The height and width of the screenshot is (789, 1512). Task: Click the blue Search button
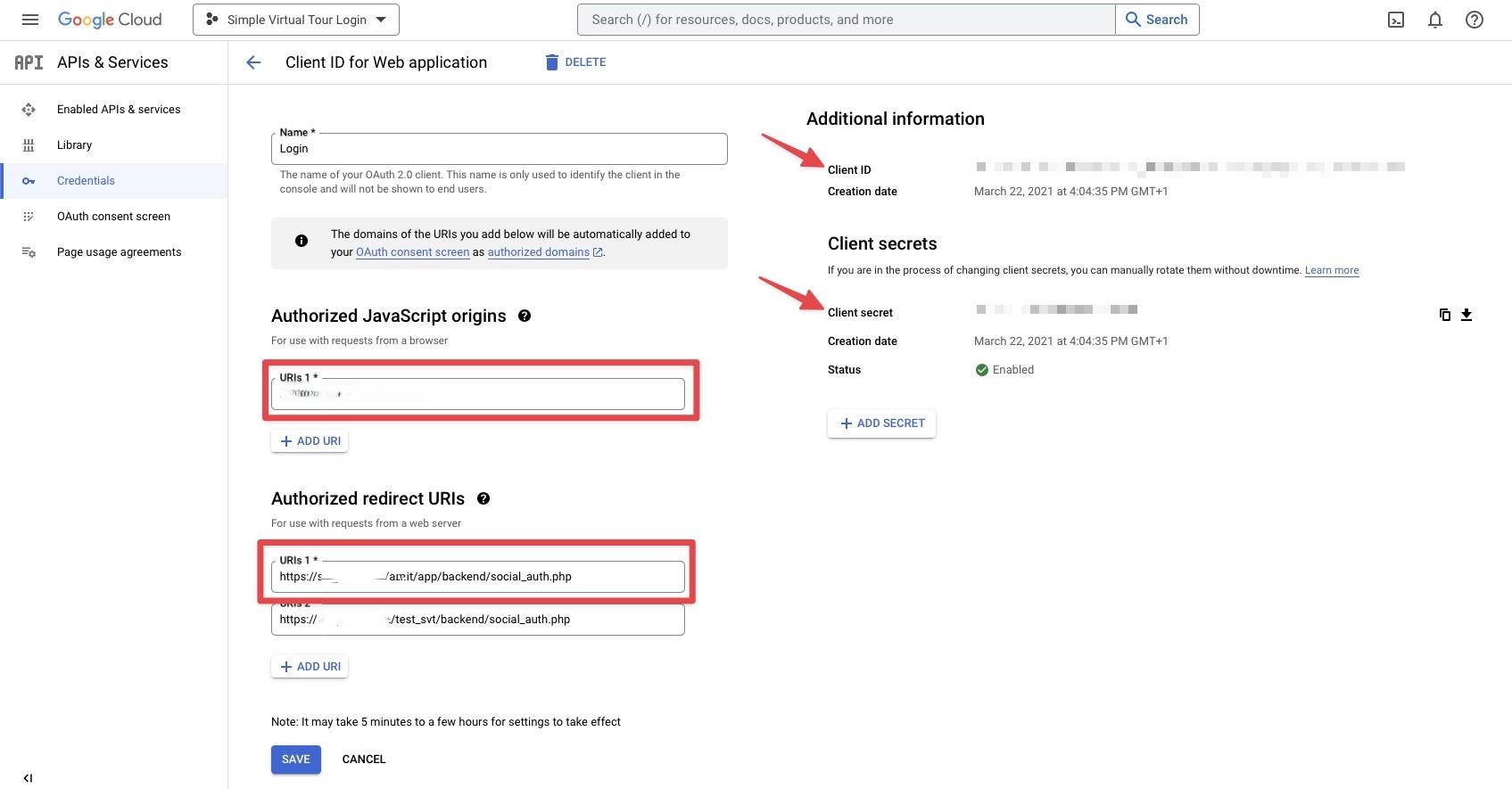pyautogui.click(x=1157, y=20)
